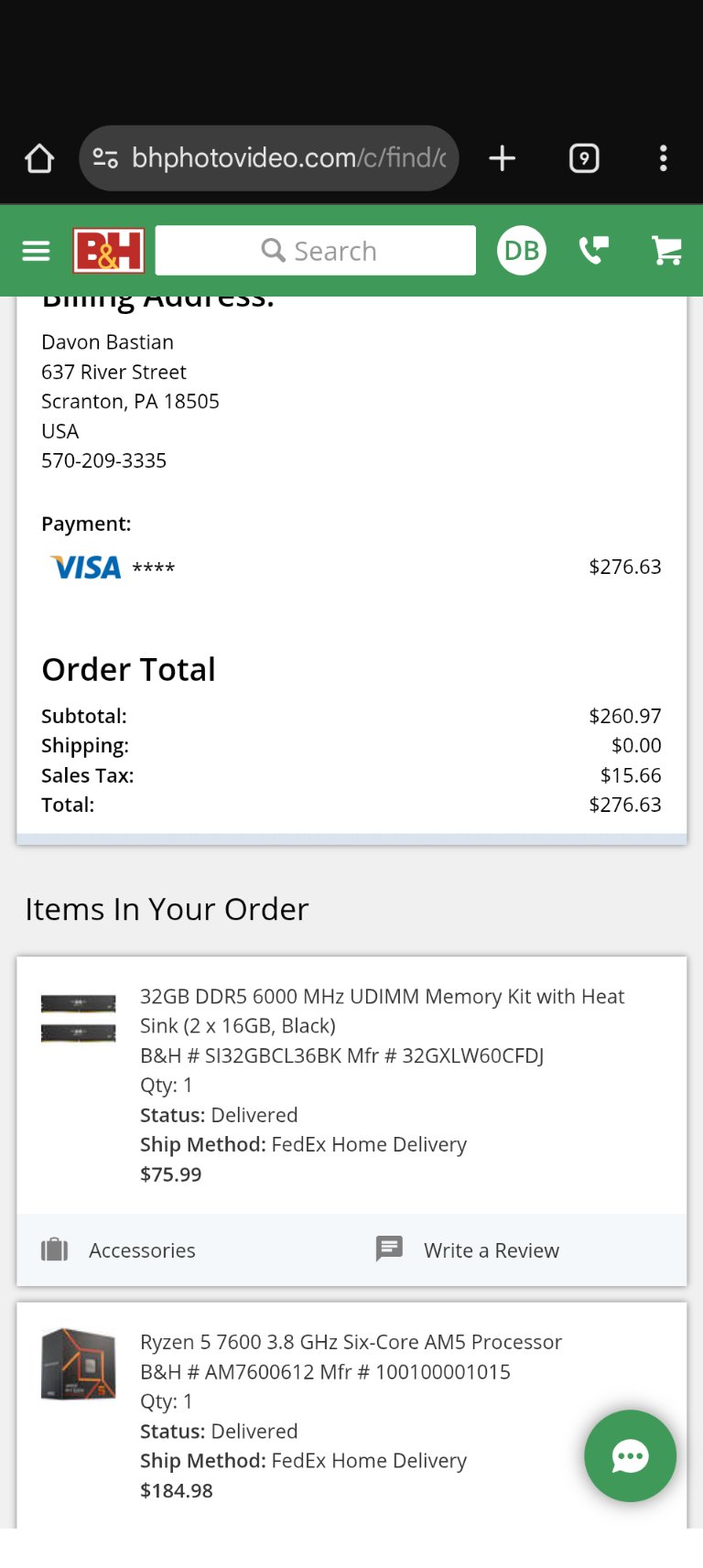Screen dimensions: 703x1568
Task: Open the Ryzen 5 7600 Processor link
Action: pyautogui.click(x=351, y=1342)
